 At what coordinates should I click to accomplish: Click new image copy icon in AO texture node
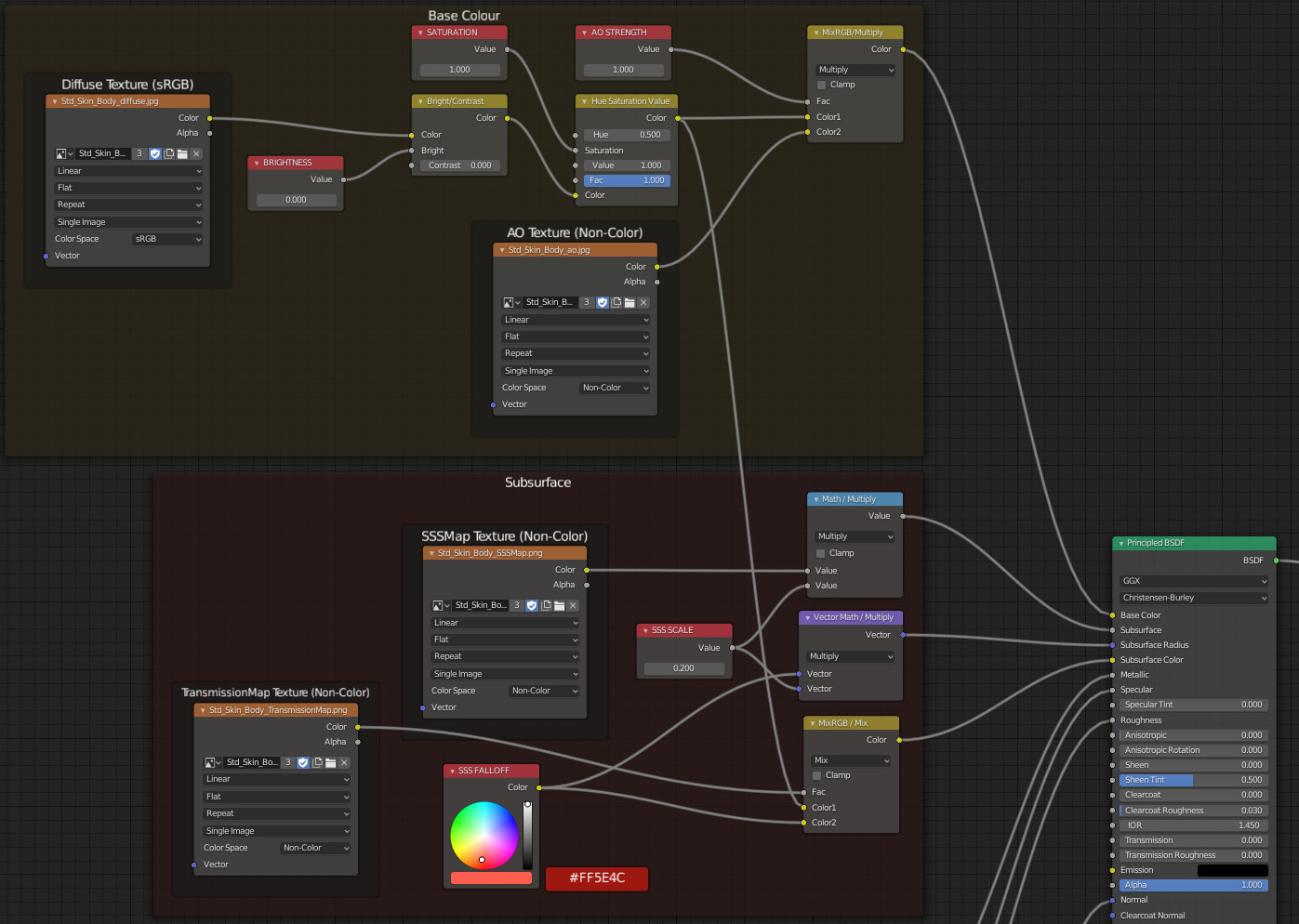coord(616,302)
